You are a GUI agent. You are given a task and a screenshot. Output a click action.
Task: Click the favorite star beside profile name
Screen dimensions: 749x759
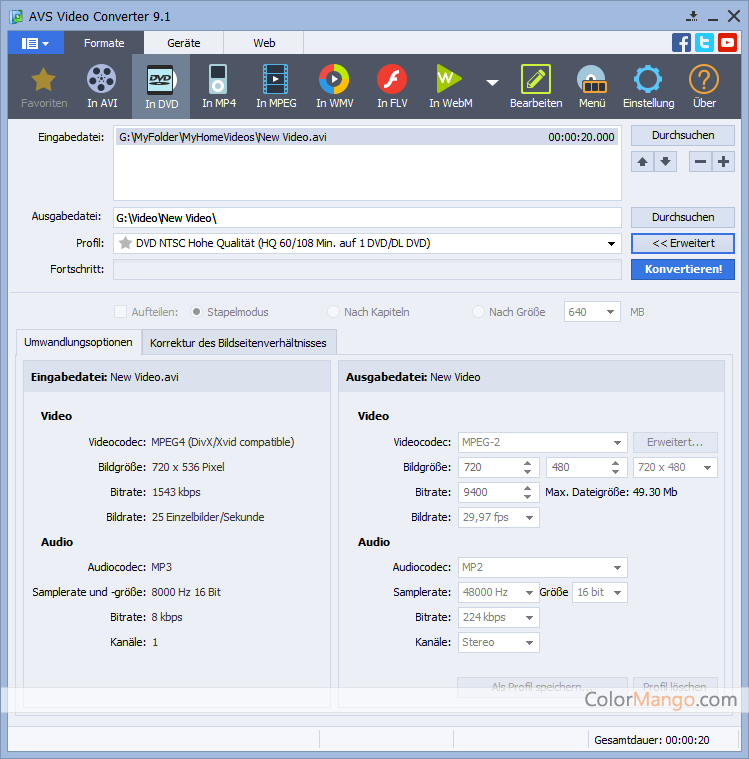click(x=125, y=243)
